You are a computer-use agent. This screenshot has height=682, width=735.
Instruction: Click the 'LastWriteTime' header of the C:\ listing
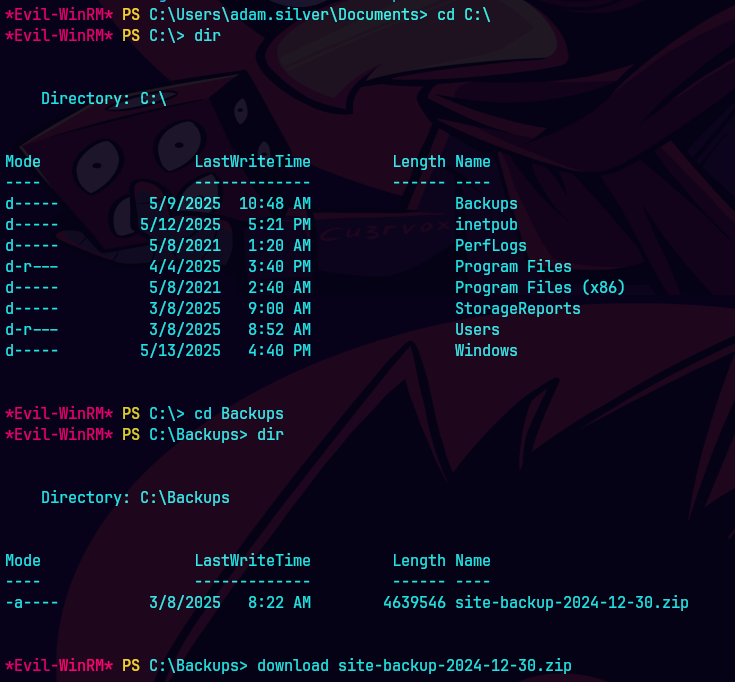pyautogui.click(x=253, y=162)
